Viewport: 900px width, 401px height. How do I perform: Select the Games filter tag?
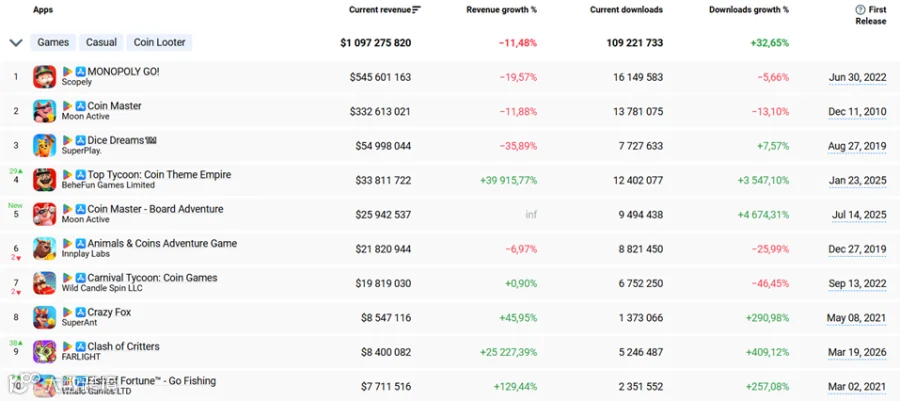(x=53, y=42)
